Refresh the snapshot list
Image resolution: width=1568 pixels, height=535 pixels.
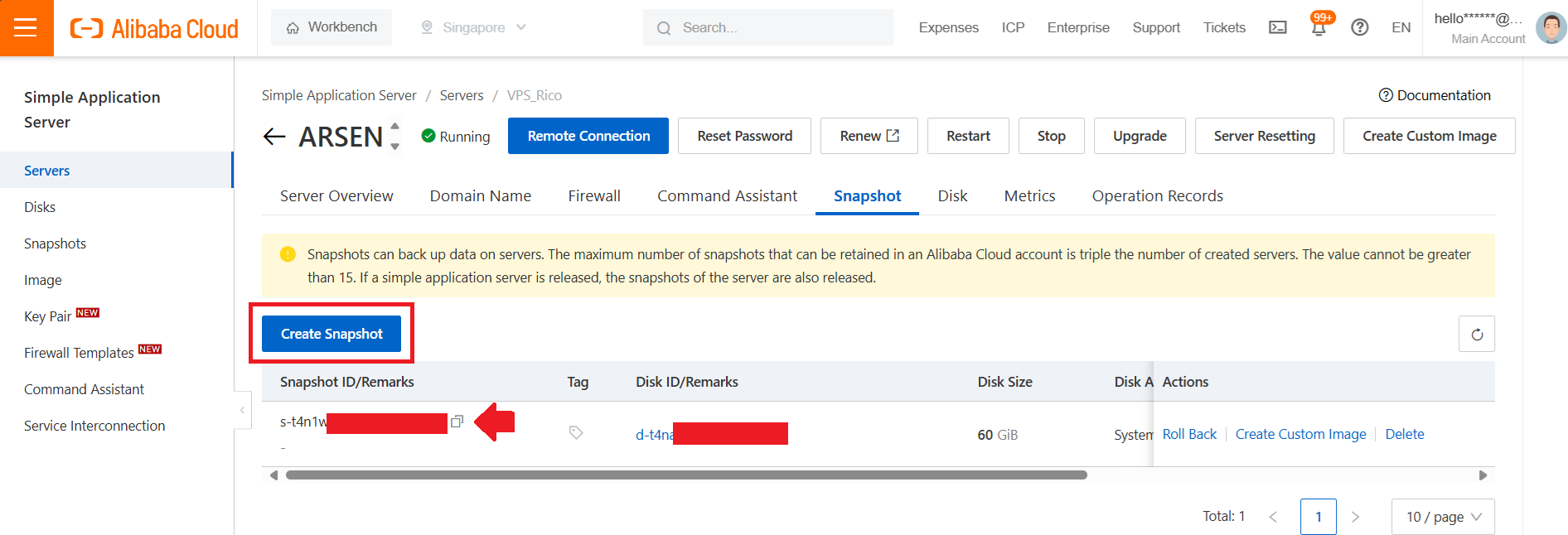click(1477, 335)
